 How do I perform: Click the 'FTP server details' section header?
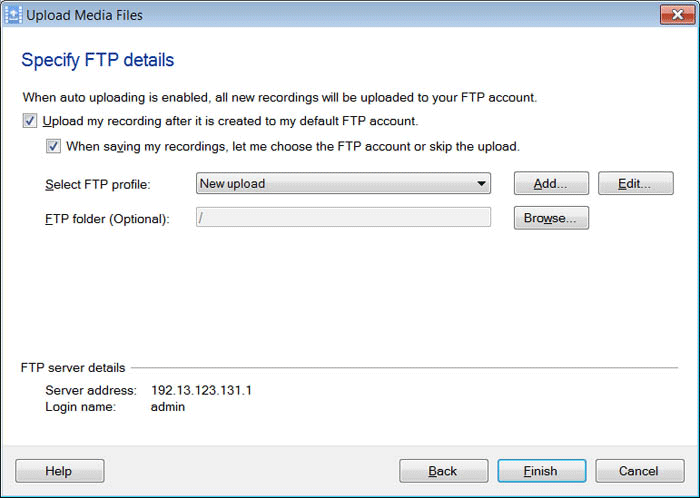pyautogui.click(x=73, y=368)
